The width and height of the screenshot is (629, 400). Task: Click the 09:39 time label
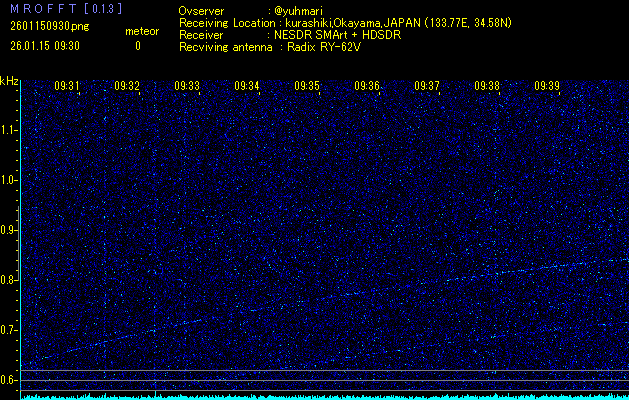coord(547,86)
